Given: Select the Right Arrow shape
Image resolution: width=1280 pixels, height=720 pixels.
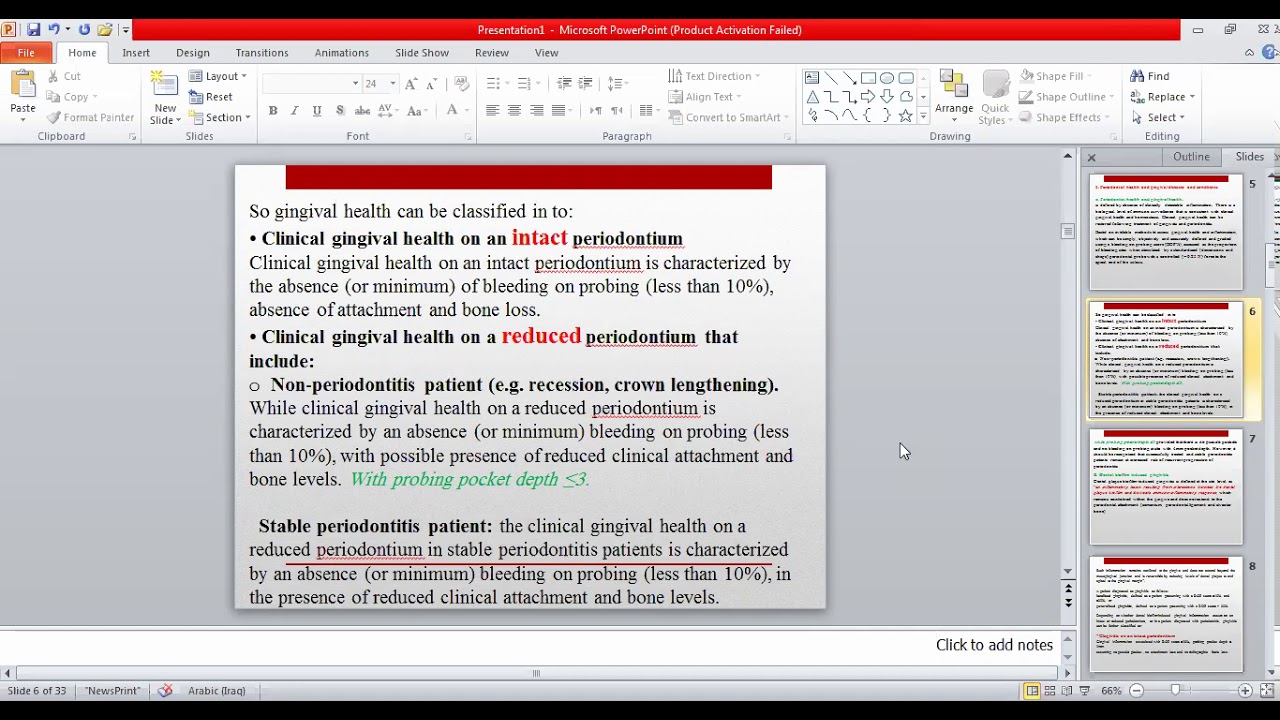Looking at the screenshot, I should click(868, 97).
